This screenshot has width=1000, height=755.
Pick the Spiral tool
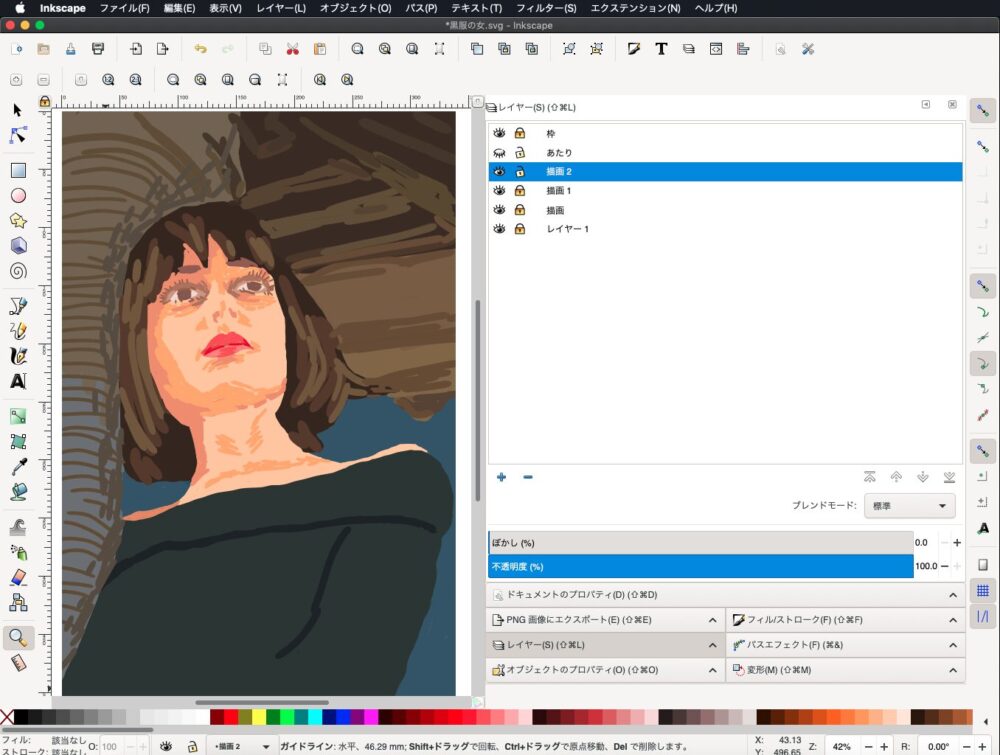click(17, 271)
